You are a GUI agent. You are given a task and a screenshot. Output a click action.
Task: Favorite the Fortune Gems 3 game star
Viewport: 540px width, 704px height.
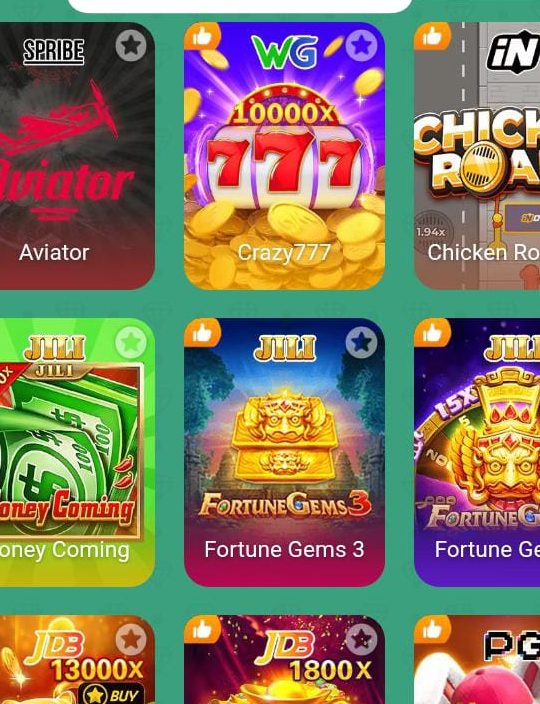361,343
